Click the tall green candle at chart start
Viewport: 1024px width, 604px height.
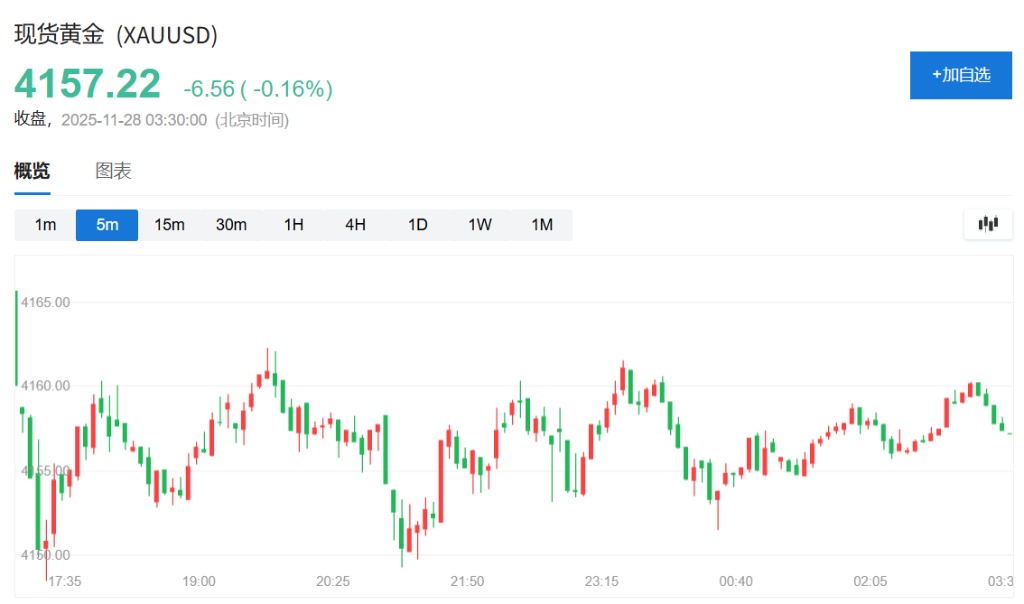tap(17, 337)
